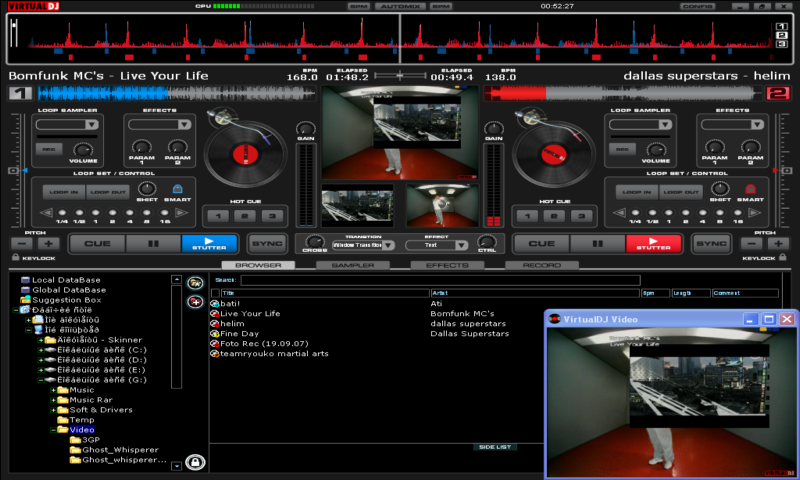Select waveform zoom level 1
The width and height of the screenshot is (800, 480).
781,27
